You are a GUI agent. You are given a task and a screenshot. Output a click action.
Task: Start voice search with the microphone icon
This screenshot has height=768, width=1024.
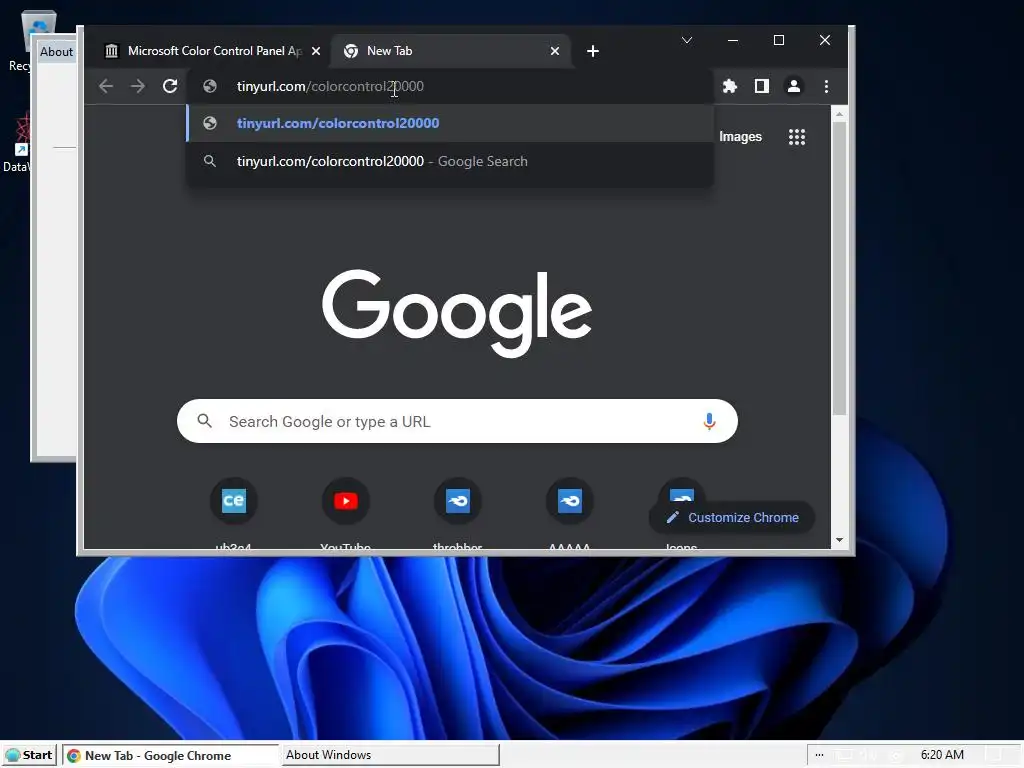709,421
